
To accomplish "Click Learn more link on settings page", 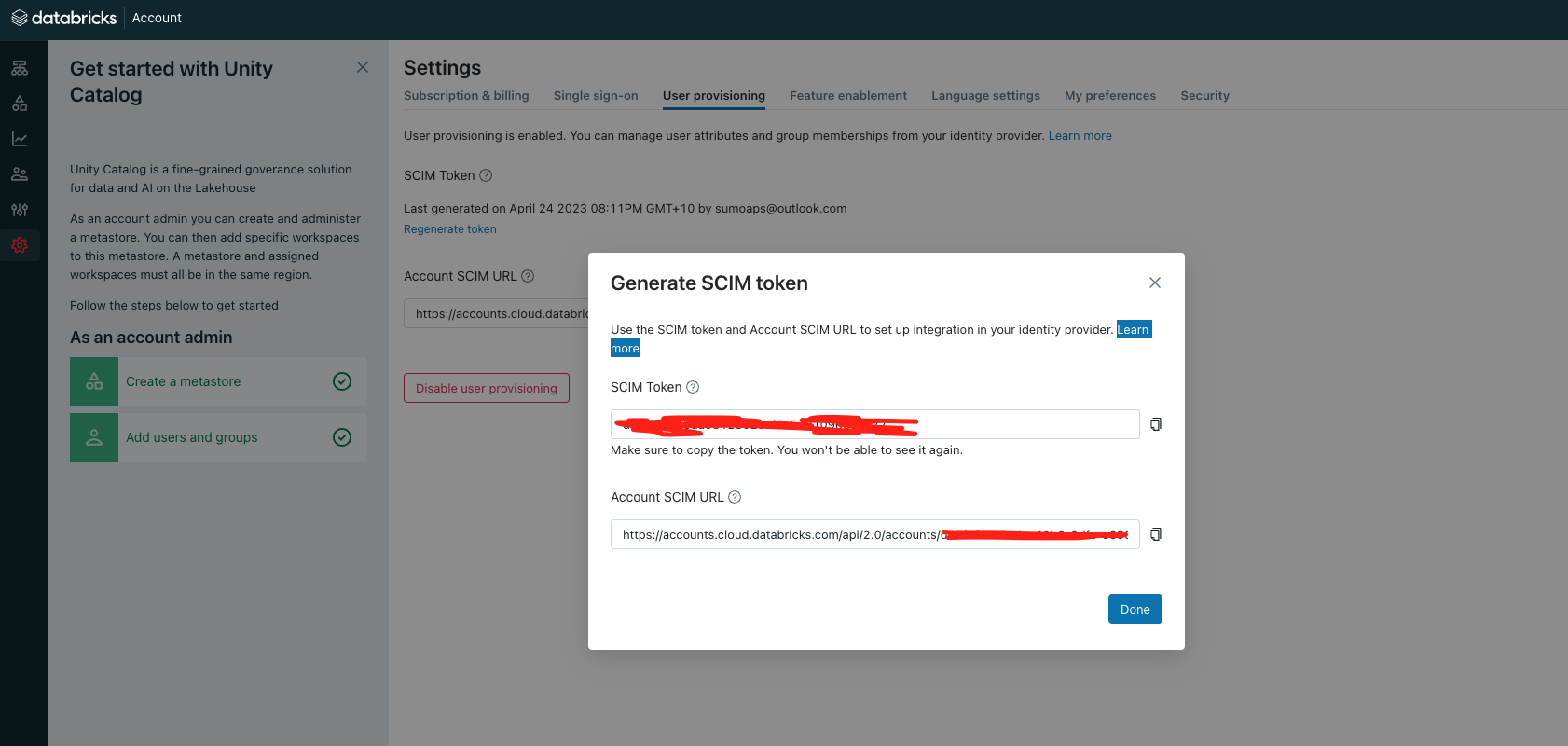I will pyautogui.click(x=1080, y=136).
